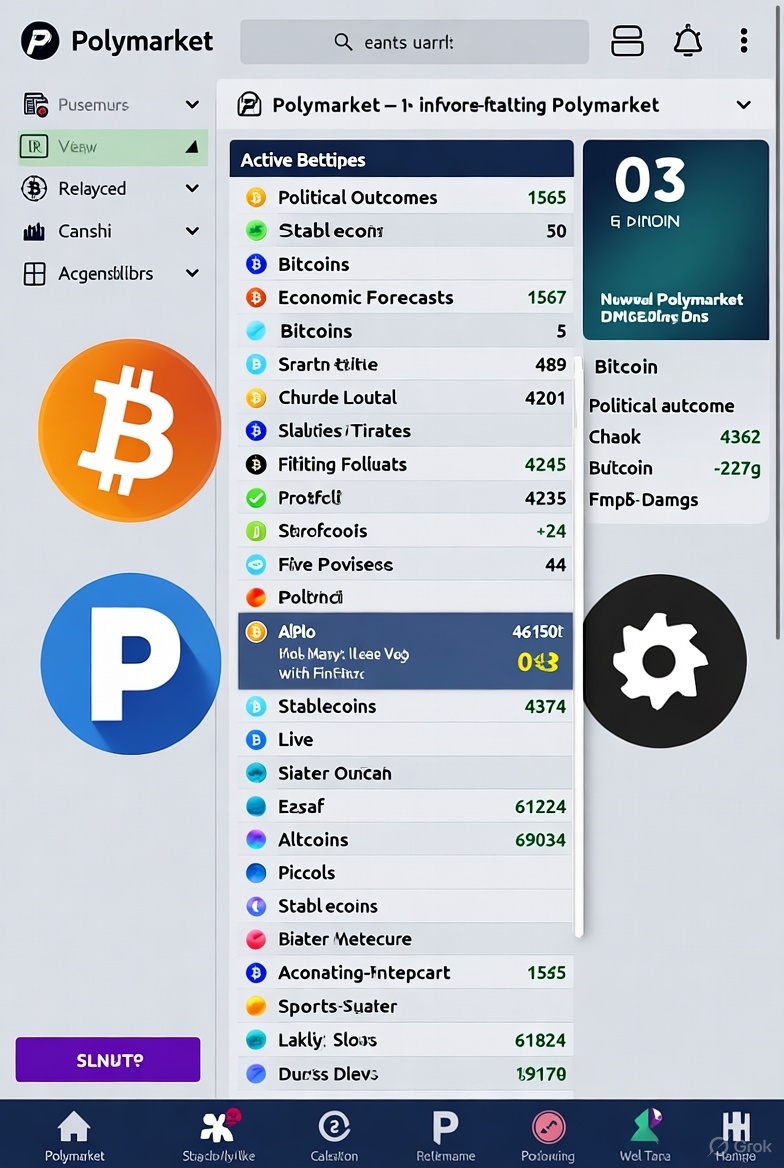The height and width of the screenshot is (1168, 784).
Task: Open the Political Outcomes list entry
Action: 405,198
